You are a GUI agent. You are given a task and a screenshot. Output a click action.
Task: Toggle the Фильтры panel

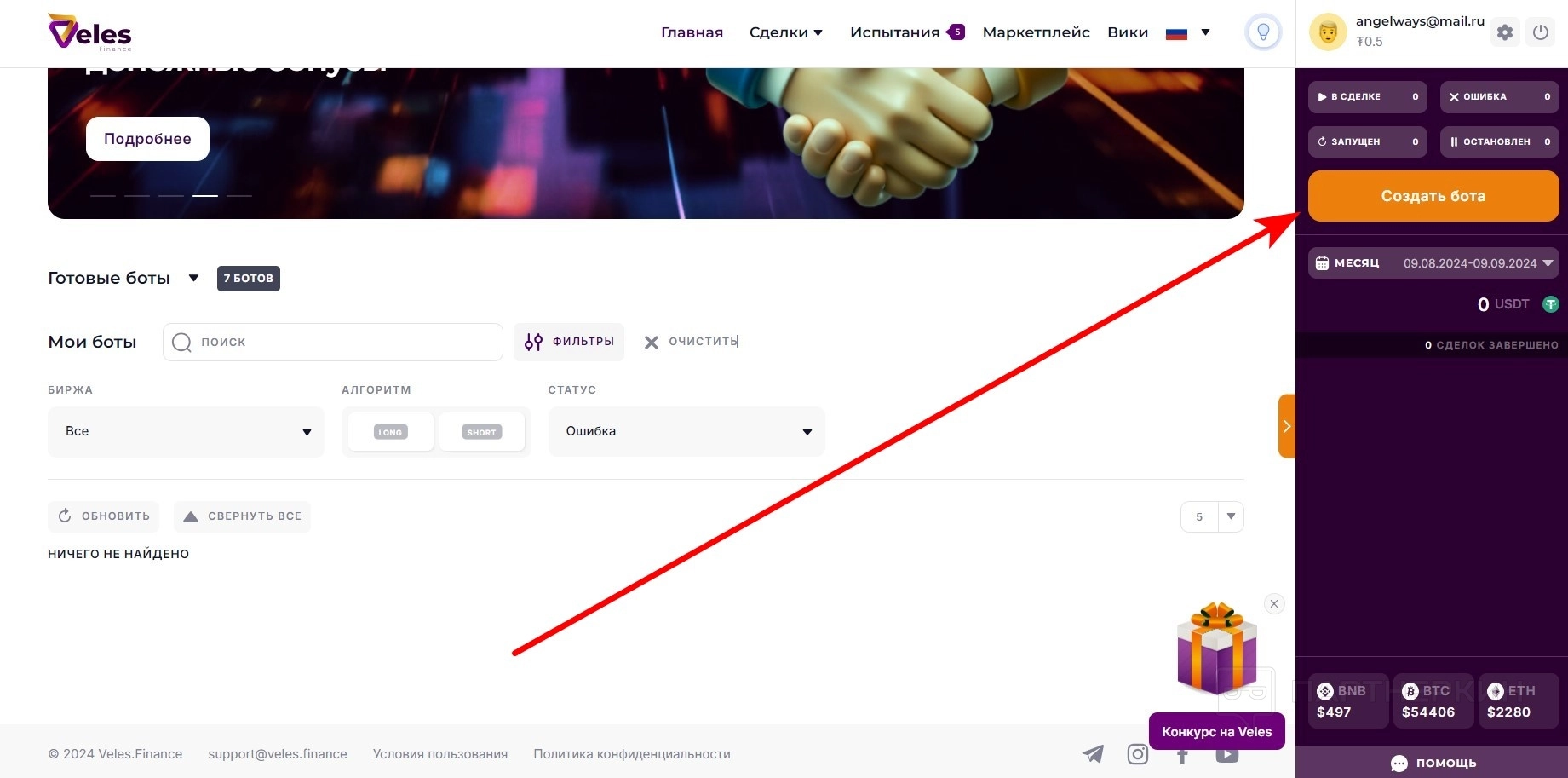point(569,342)
